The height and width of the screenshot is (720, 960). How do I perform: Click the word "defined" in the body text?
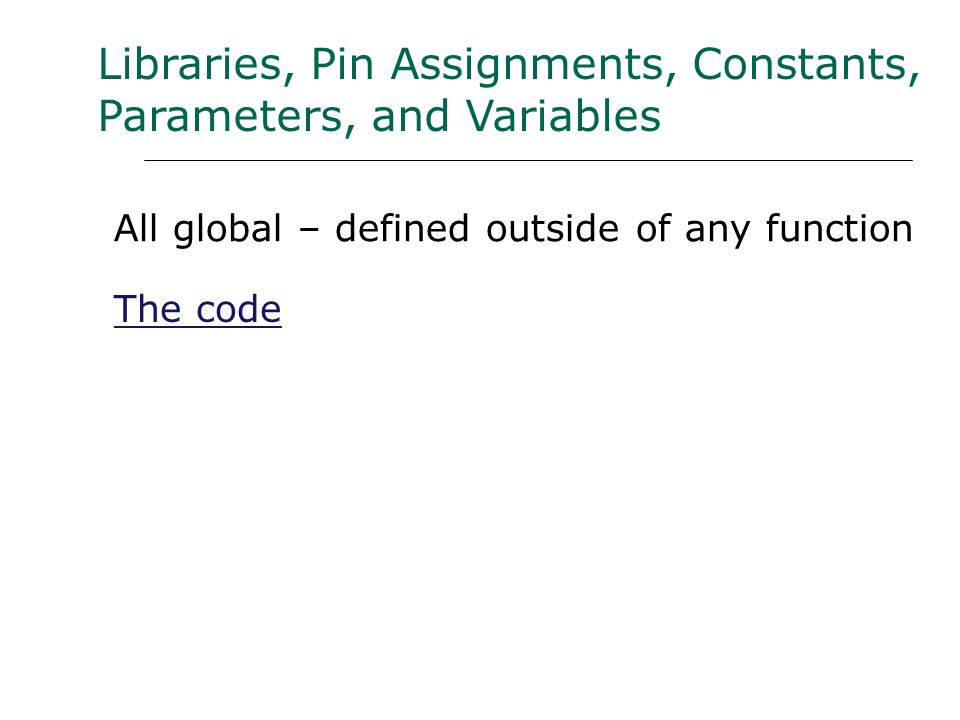coord(402,228)
